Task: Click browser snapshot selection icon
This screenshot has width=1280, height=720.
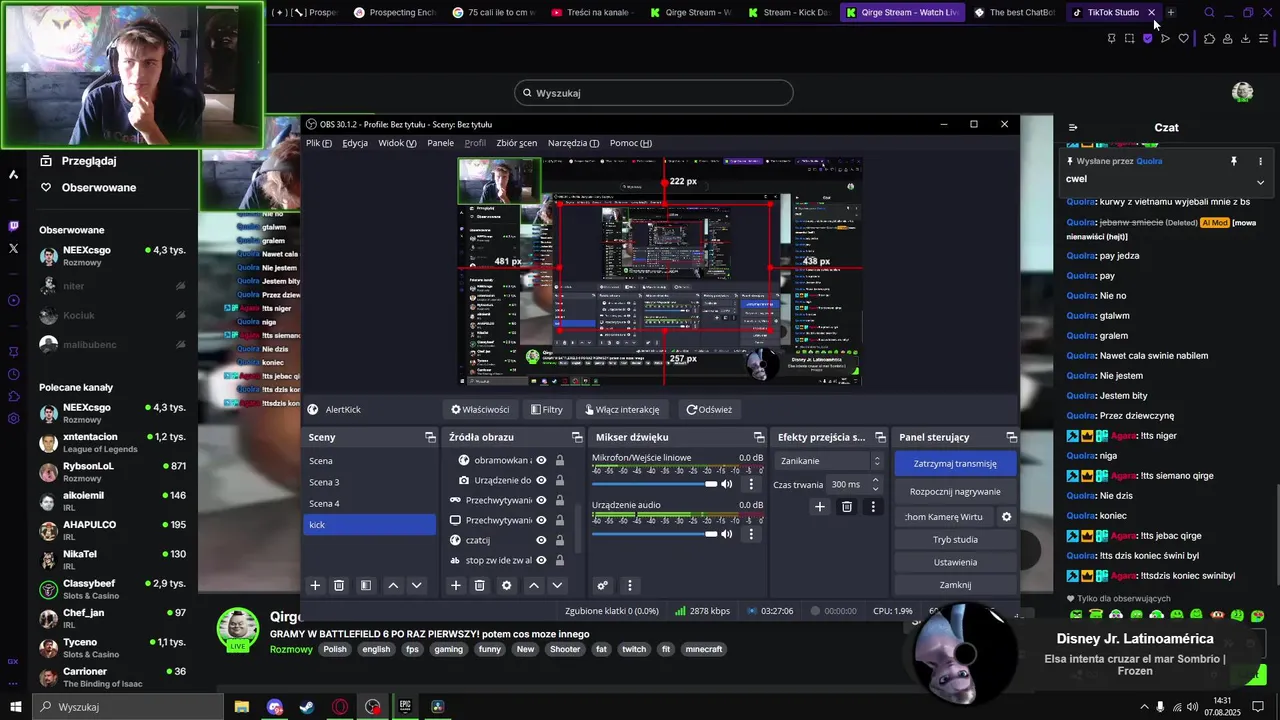Action: click(x=1130, y=38)
